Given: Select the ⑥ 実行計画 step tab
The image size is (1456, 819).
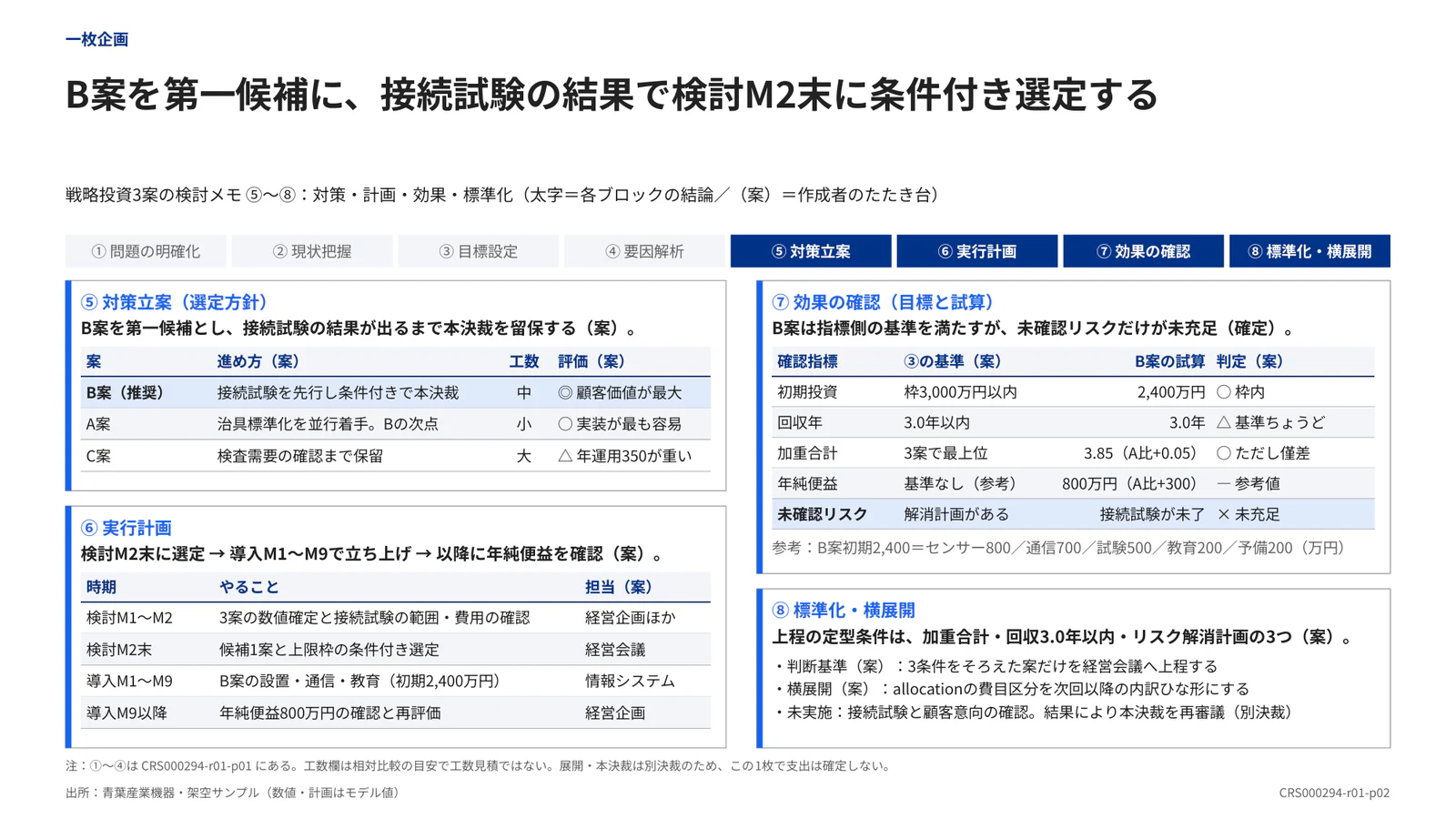Looking at the screenshot, I should 977,251.
